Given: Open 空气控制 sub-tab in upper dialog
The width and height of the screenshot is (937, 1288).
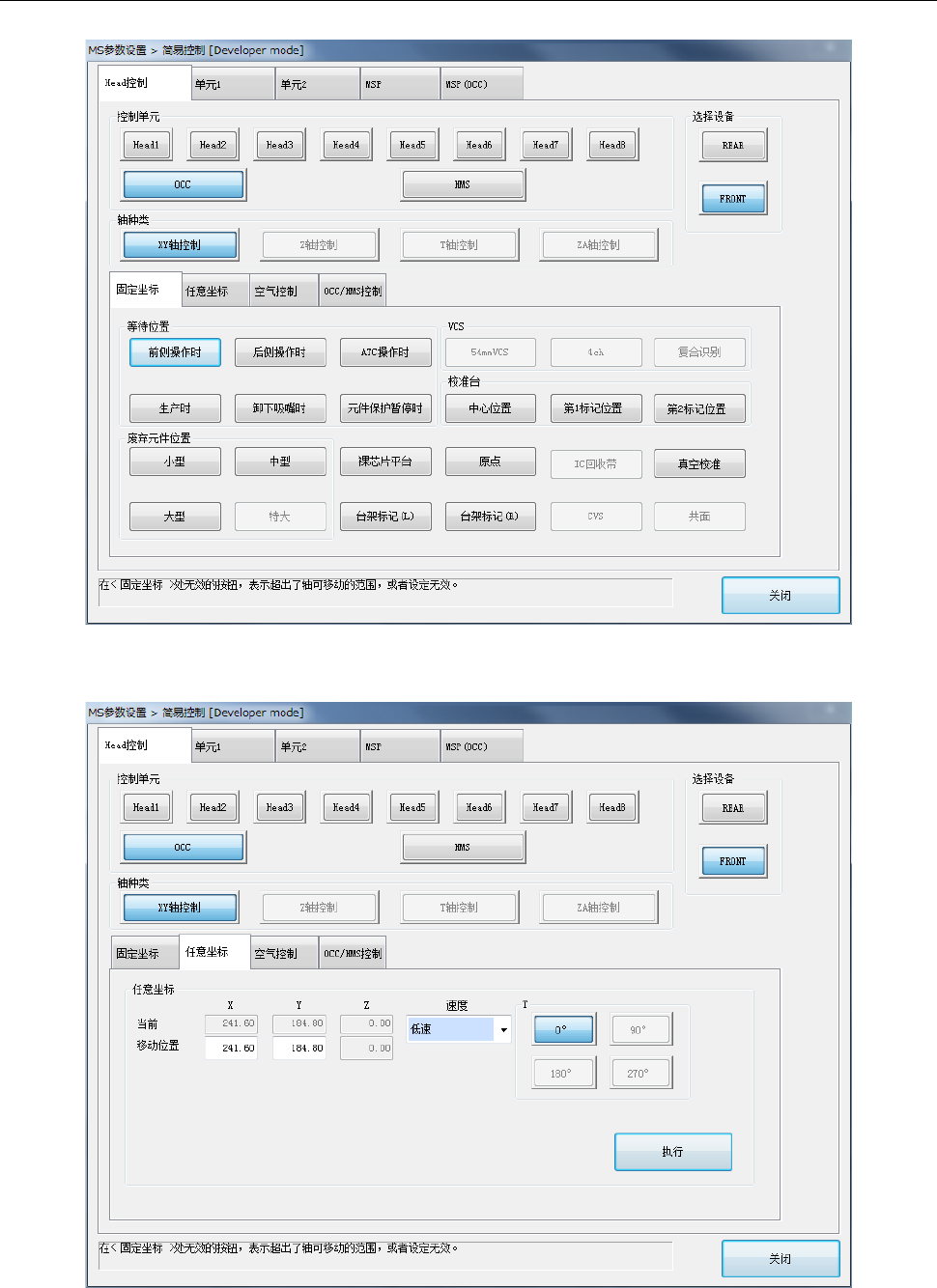Looking at the screenshot, I should [285, 291].
